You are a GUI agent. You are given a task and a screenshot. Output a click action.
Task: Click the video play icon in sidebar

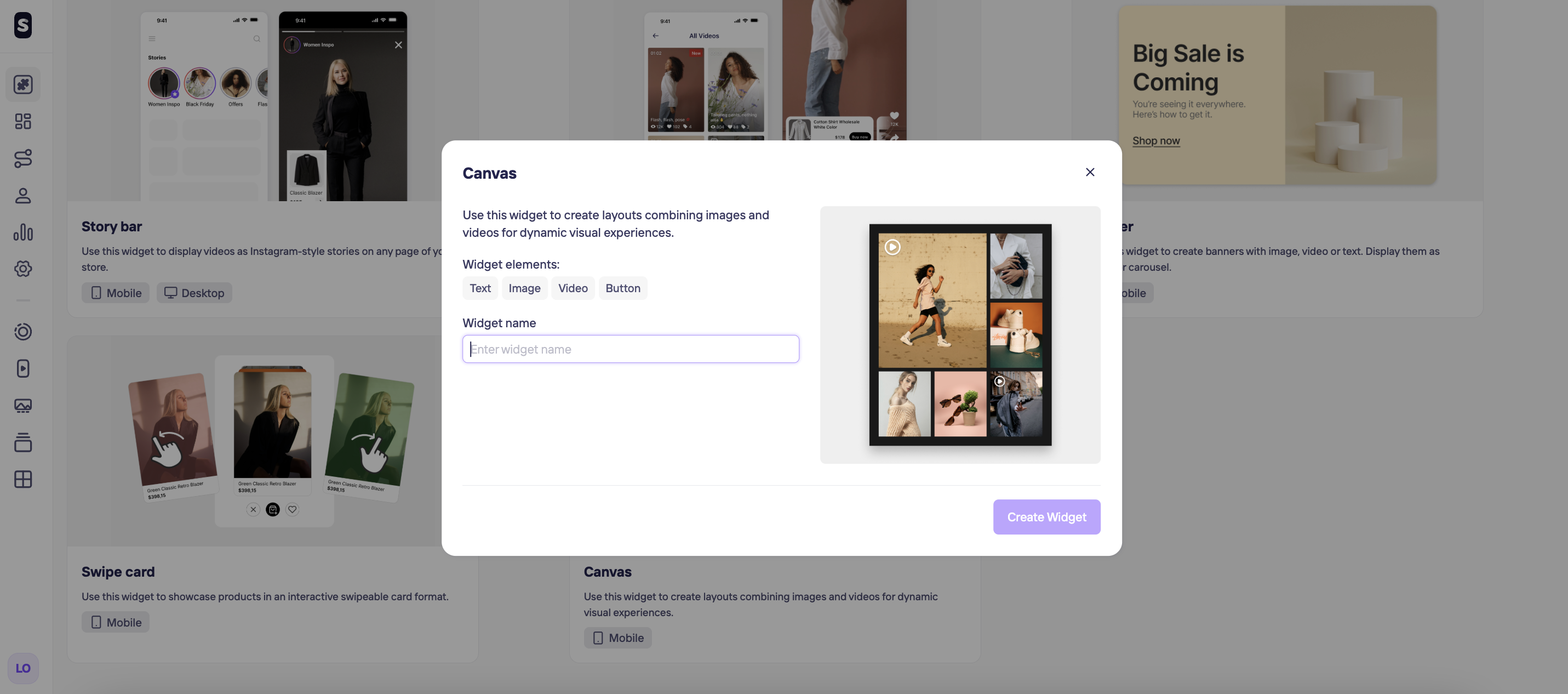point(23,368)
